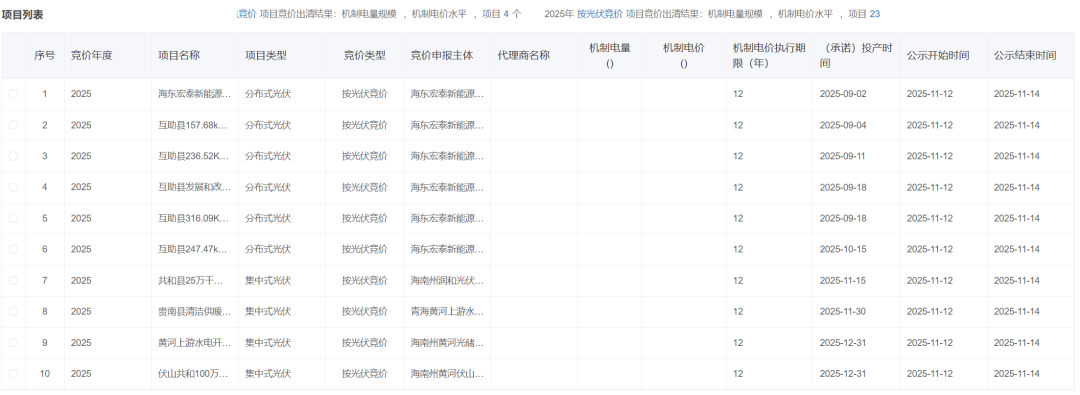This screenshot has height=395, width=1080.
Task: Click 公示开始时间 2025-11-12 in row 6
Action: 930,249
